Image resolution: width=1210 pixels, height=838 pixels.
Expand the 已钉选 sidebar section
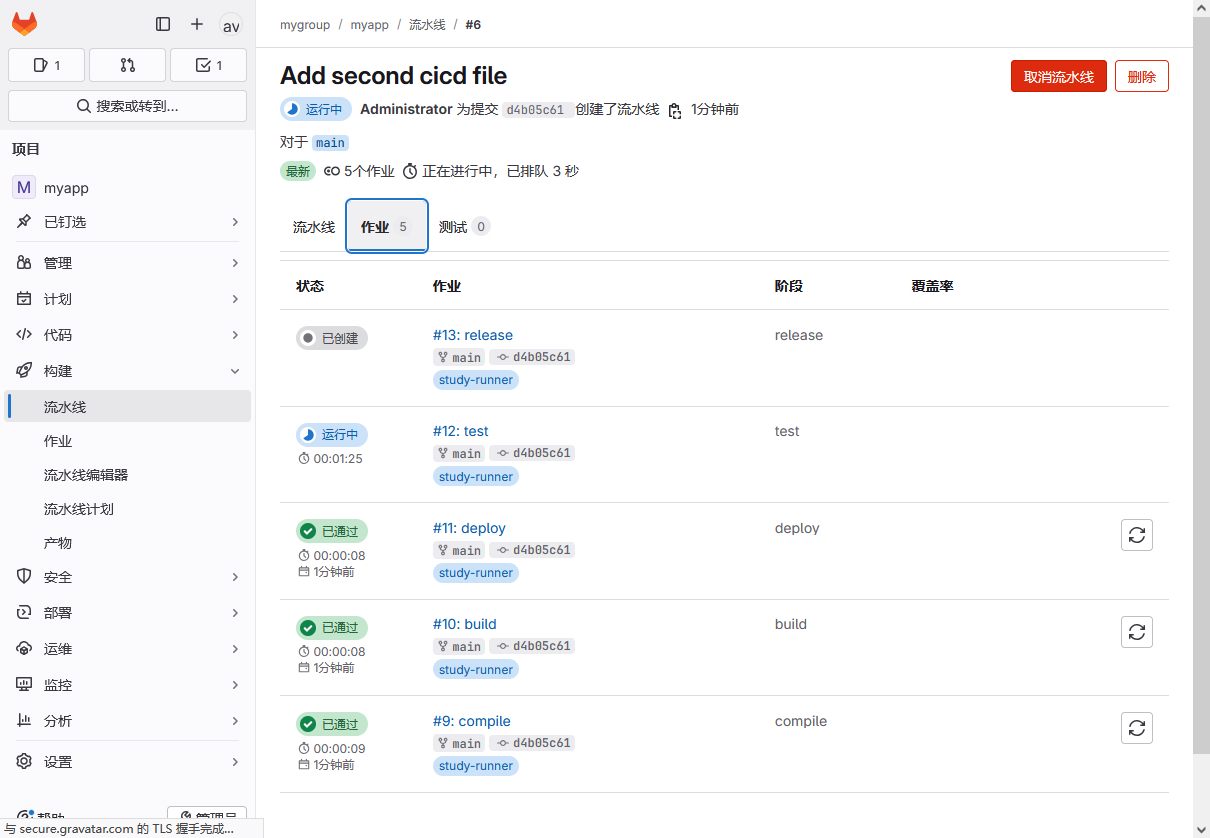coord(128,222)
